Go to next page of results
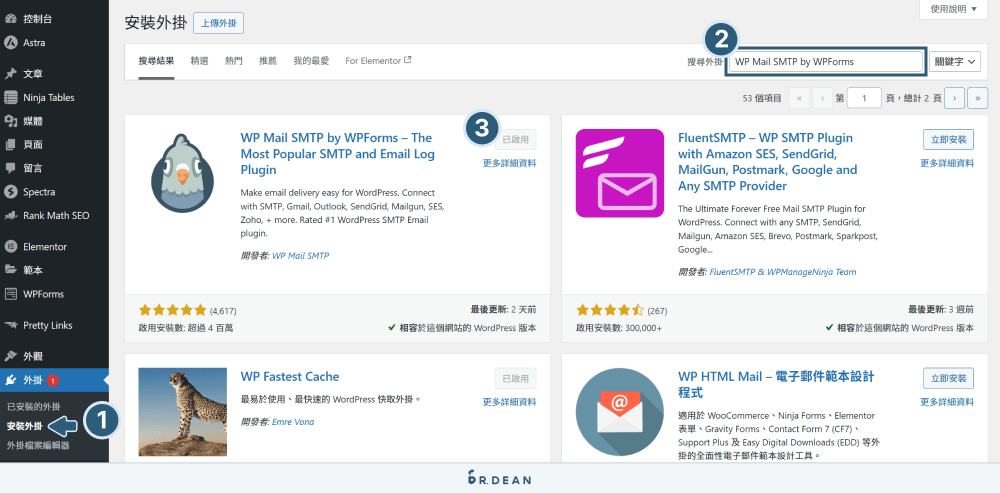The width and height of the screenshot is (1000, 493). tap(954, 98)
